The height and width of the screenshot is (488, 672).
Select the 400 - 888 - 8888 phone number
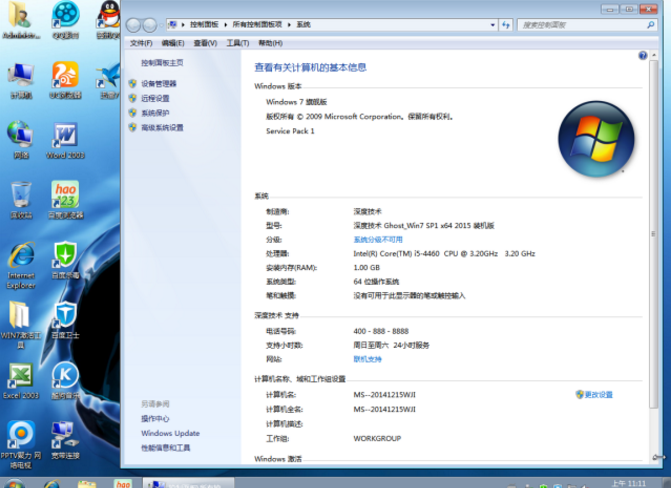(381, 331)
